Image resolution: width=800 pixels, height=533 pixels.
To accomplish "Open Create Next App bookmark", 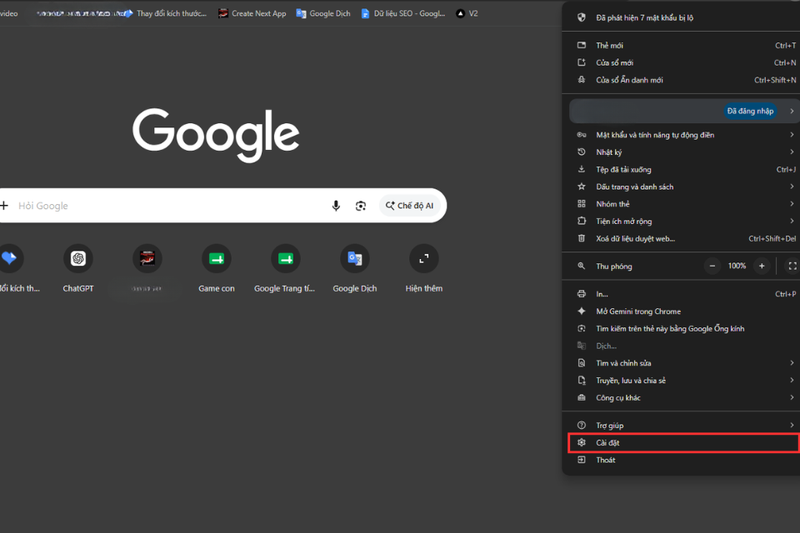I will (x=252, y=13).
